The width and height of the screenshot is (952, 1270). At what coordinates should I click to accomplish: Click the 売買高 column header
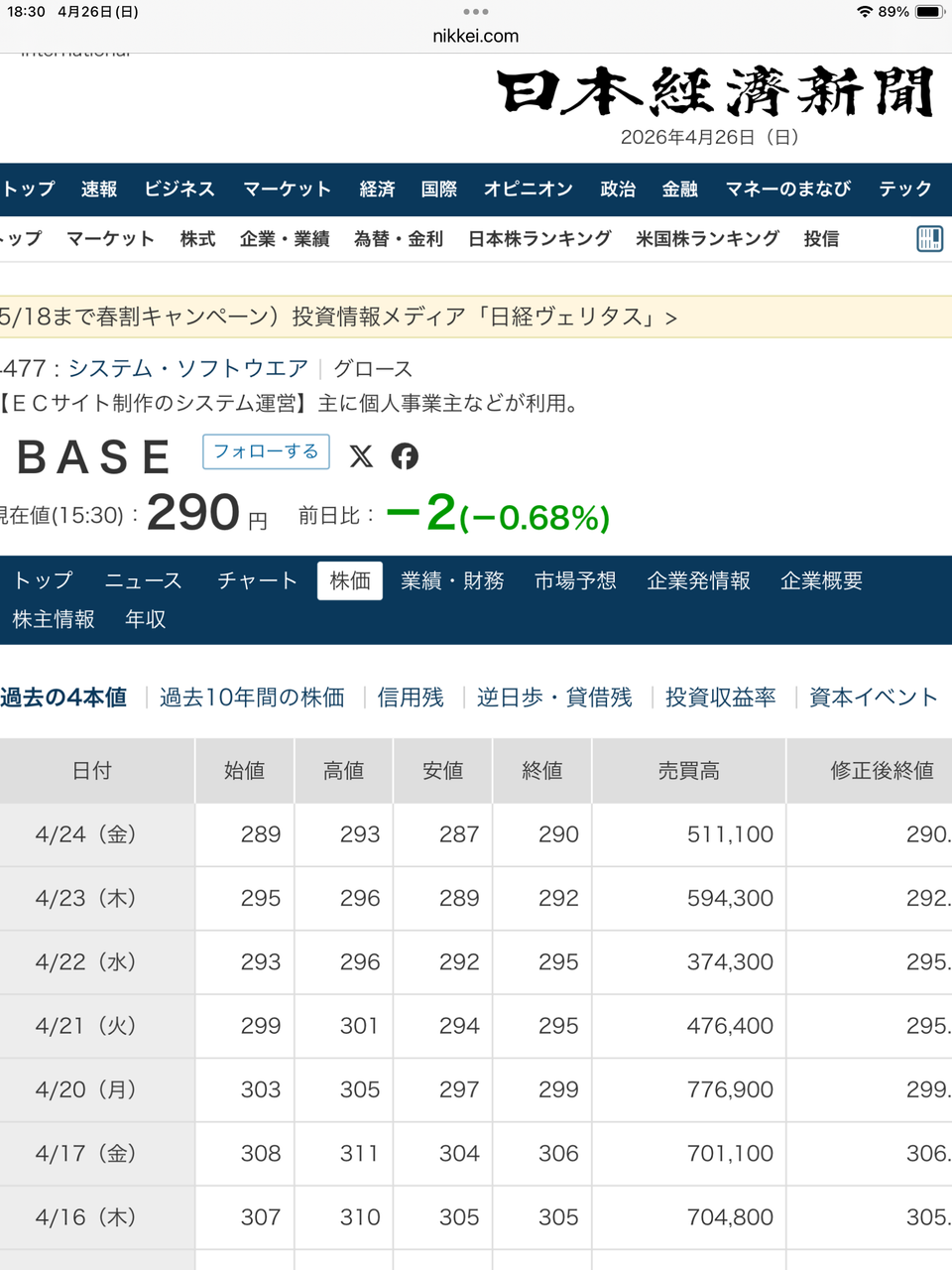689,771
